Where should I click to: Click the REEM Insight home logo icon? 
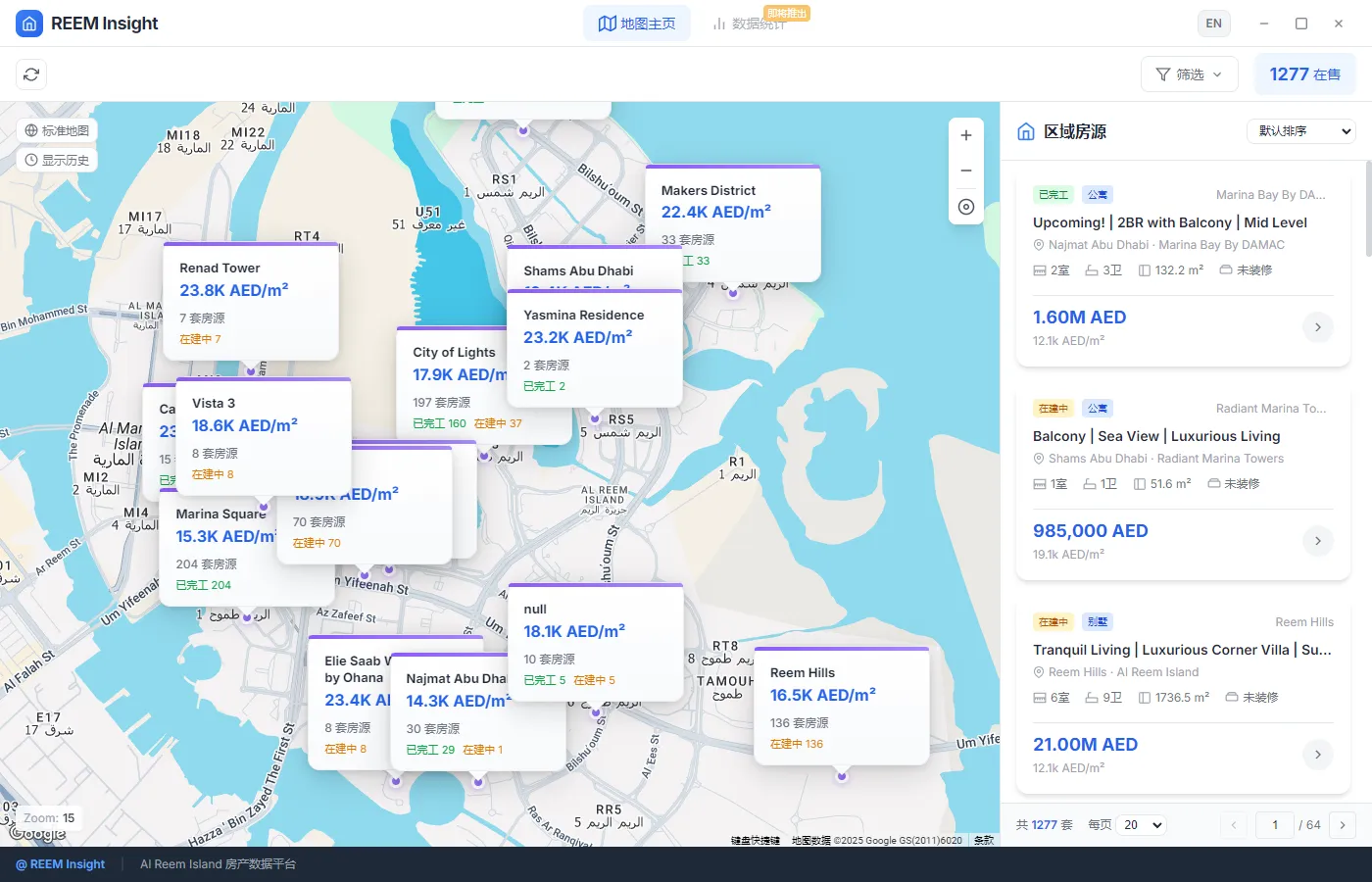(x=29, y=24)
